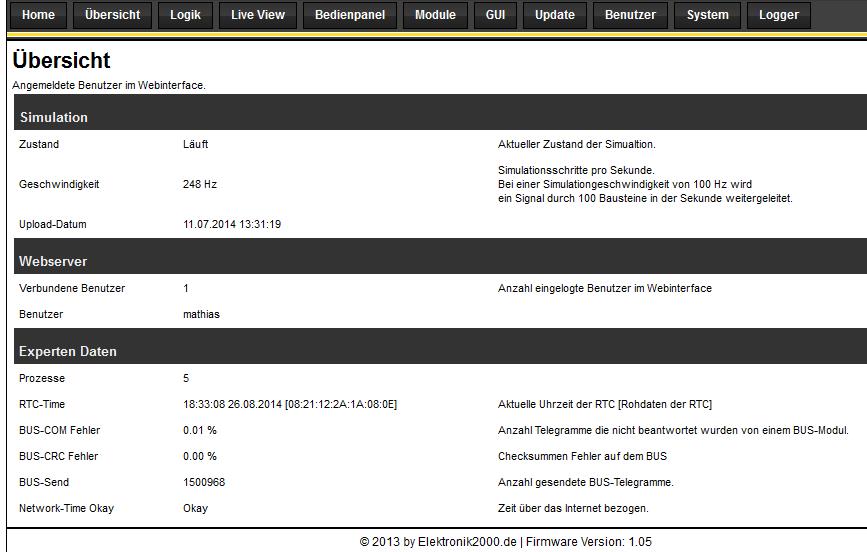Open the GUI page

click(x=495, y=15)
